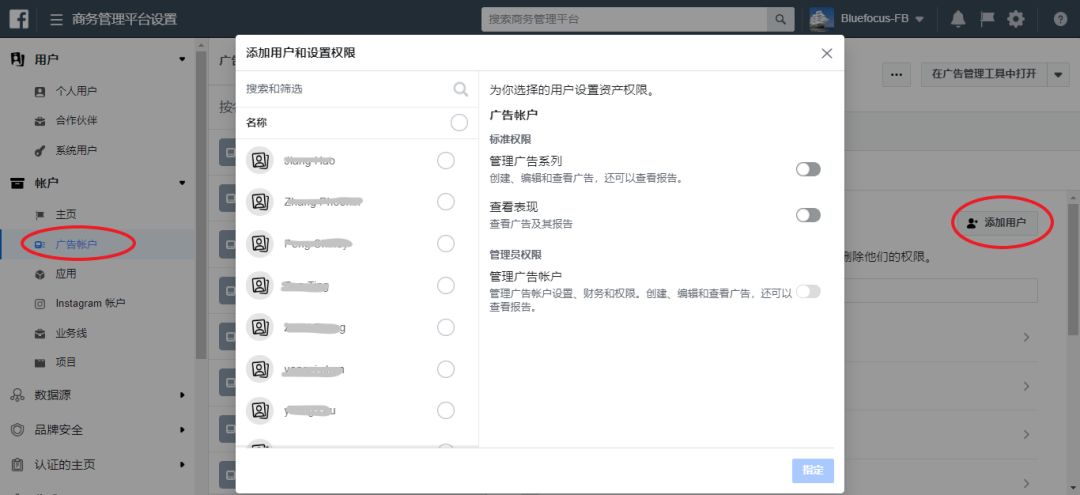Click the 系统用户 key icon
The height and width of the screenshot is (495, 1080).
pos(40,151)
